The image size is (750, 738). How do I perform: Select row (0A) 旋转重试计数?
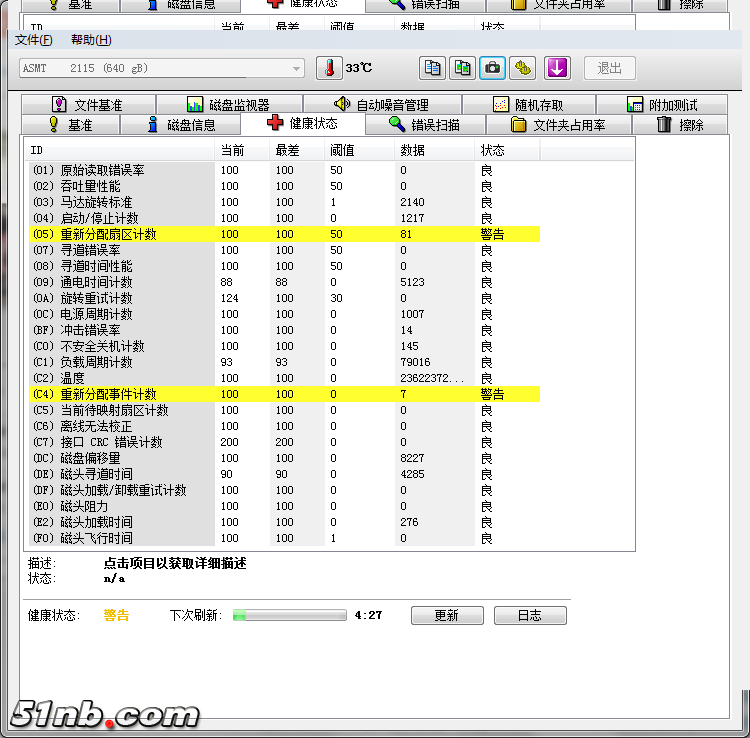[x=284, y=298]
